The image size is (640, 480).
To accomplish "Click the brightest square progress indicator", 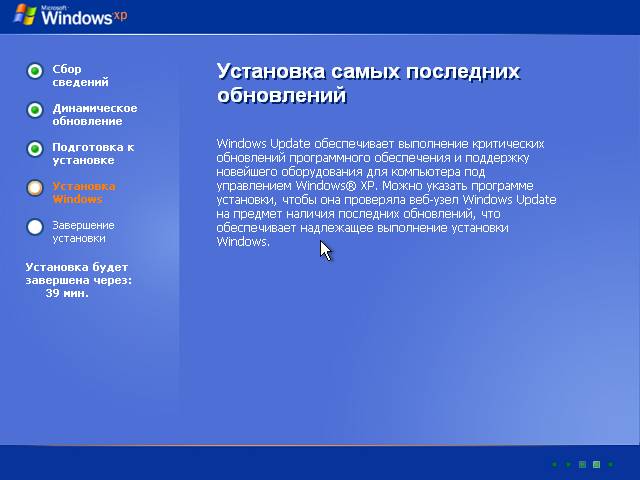I will [x=596, y=464].
